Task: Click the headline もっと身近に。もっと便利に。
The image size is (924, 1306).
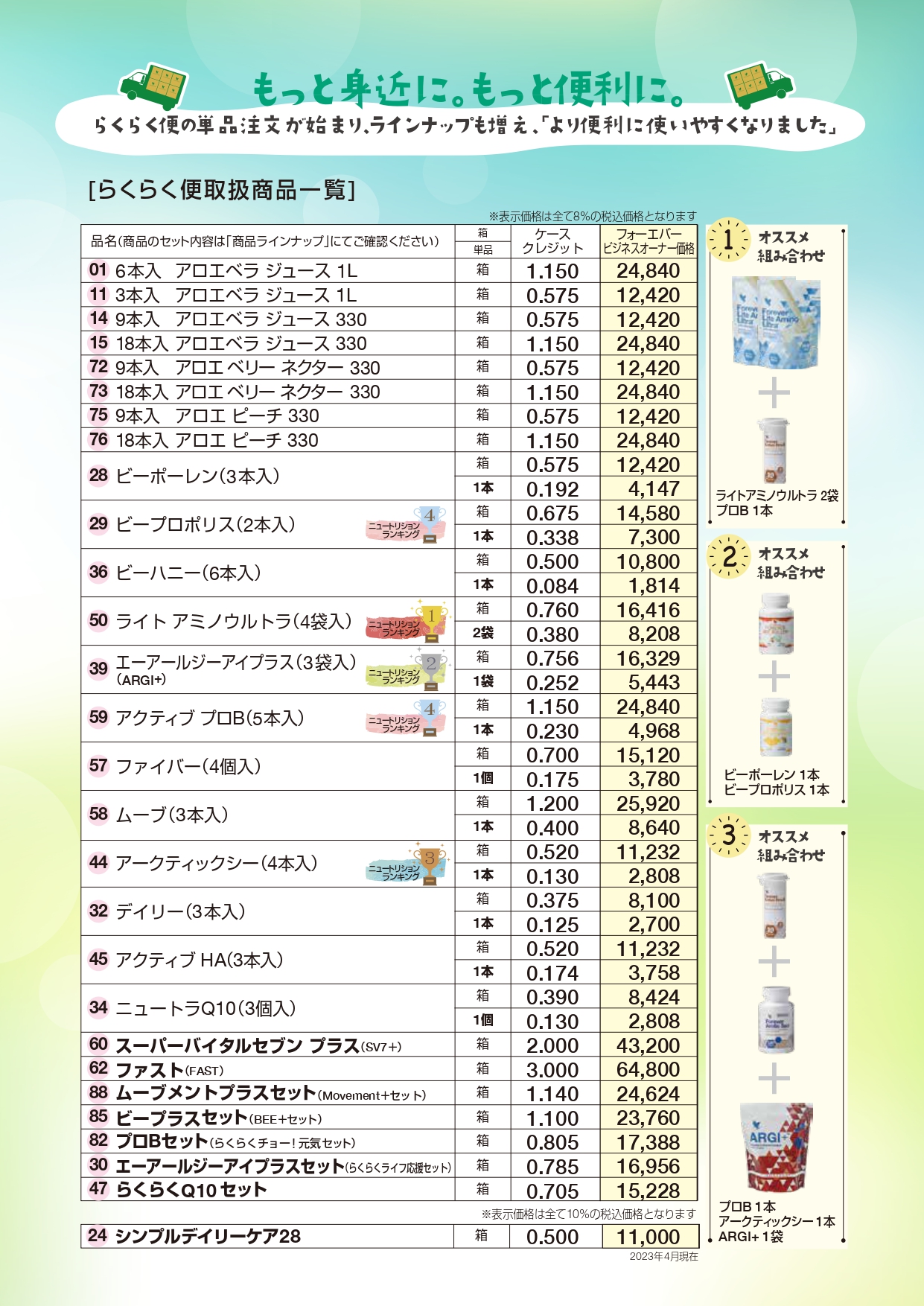Action: 468,90
